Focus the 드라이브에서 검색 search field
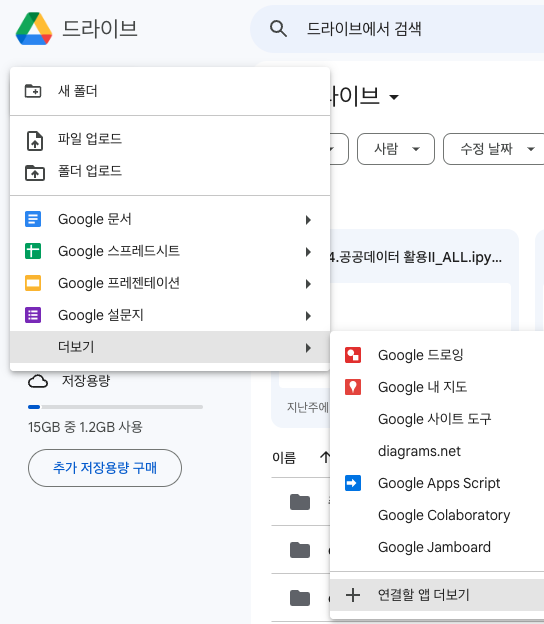The height and width of the screenshot is (624, 544). coord(398,29)
